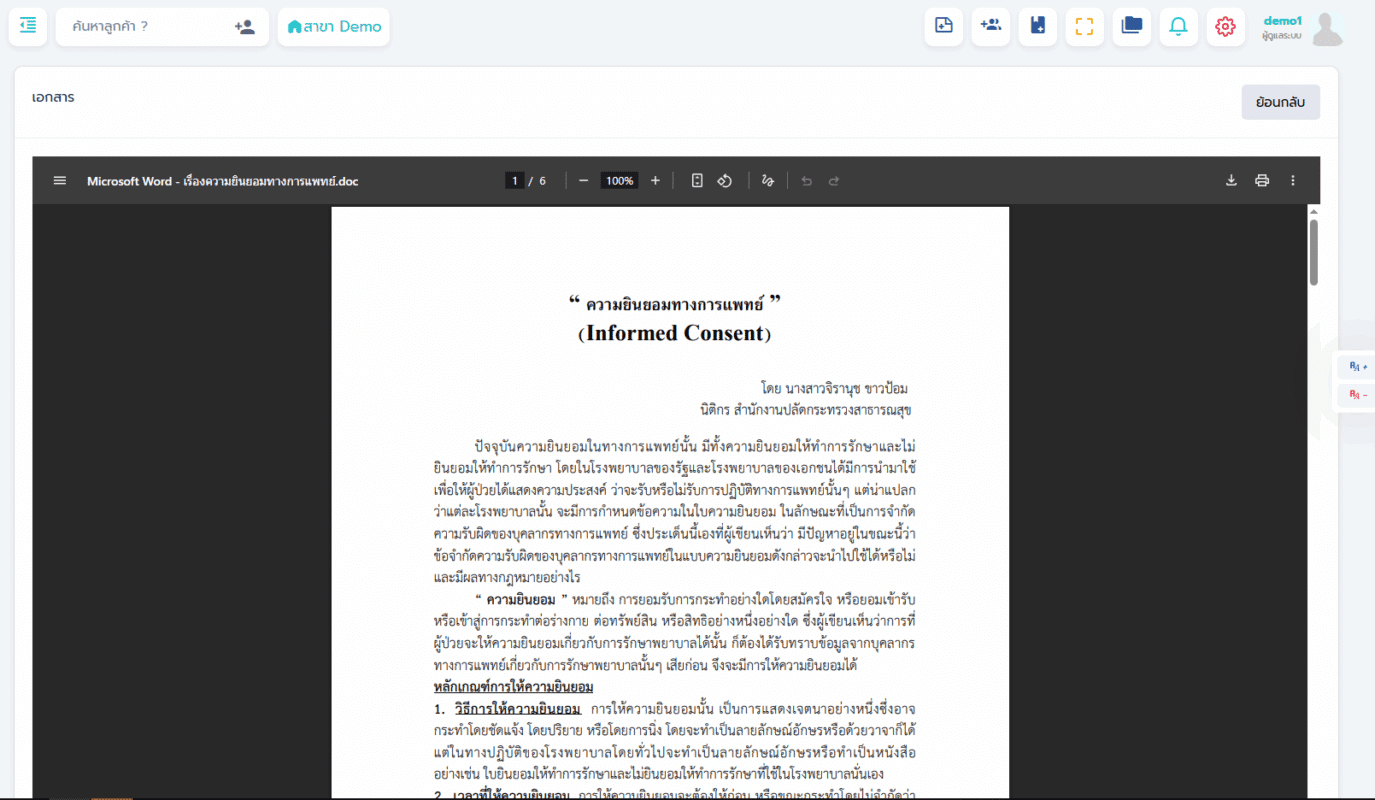Click the PDF file name title
1375x800 pixels.
[222, 181]
